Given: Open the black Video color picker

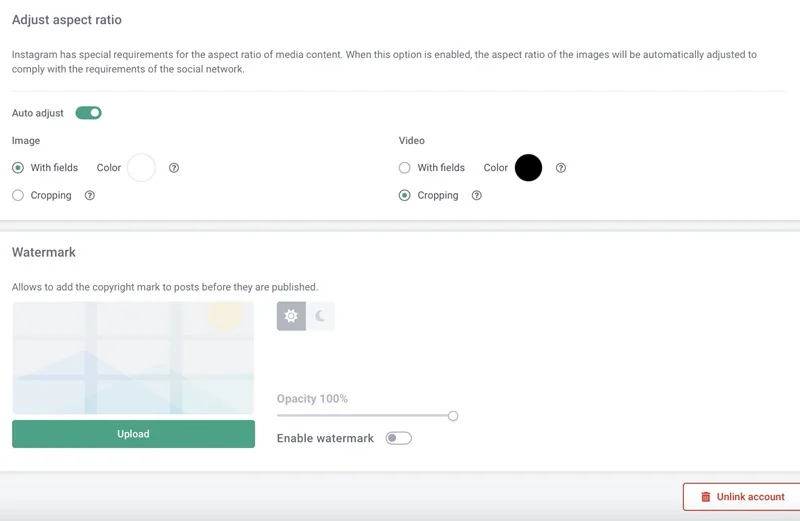Looking at the screenshot, I should tap(528, 168).
